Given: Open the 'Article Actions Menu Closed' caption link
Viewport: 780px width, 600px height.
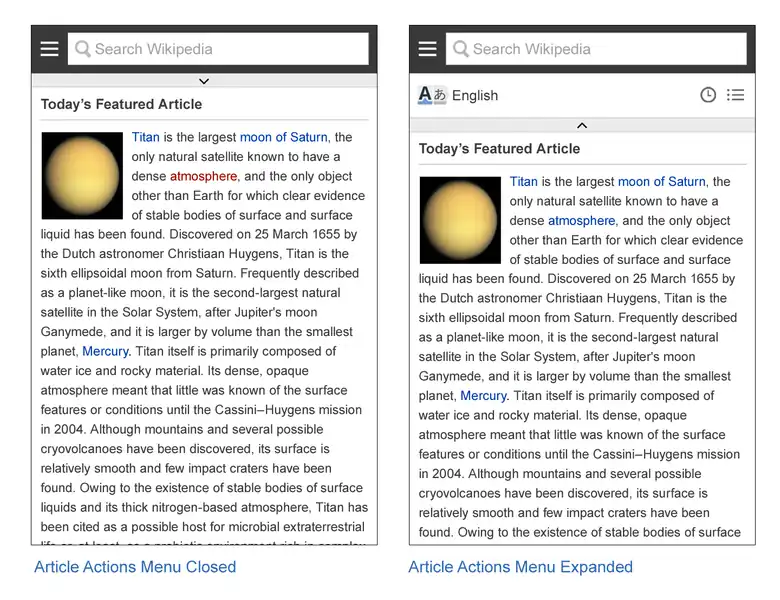Looking at the screenshot, I should tap(135, 567).
